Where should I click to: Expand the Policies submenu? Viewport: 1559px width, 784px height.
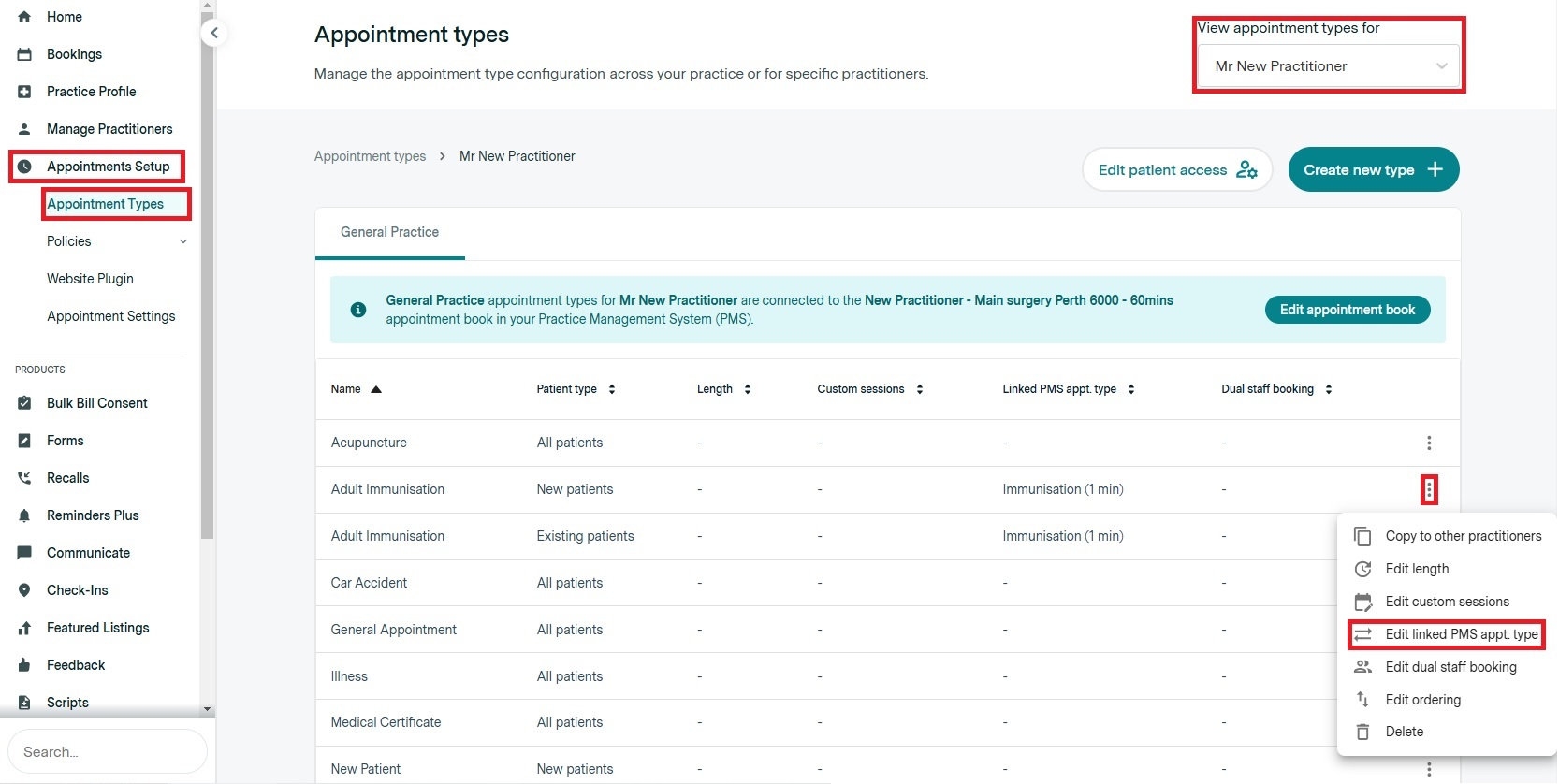(x=183, y=241)
